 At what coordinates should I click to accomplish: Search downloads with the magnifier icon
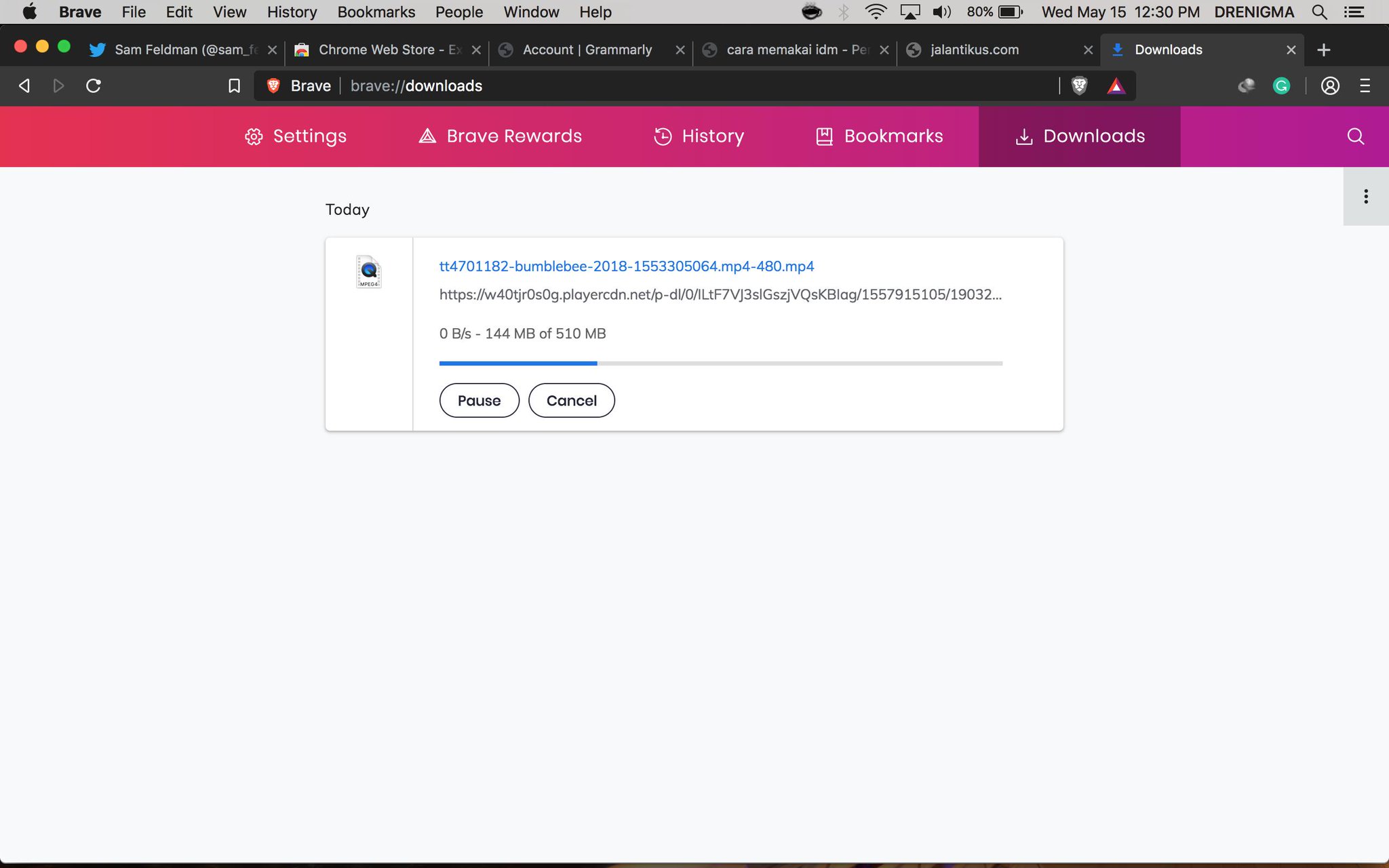(x=1355, y=136)
